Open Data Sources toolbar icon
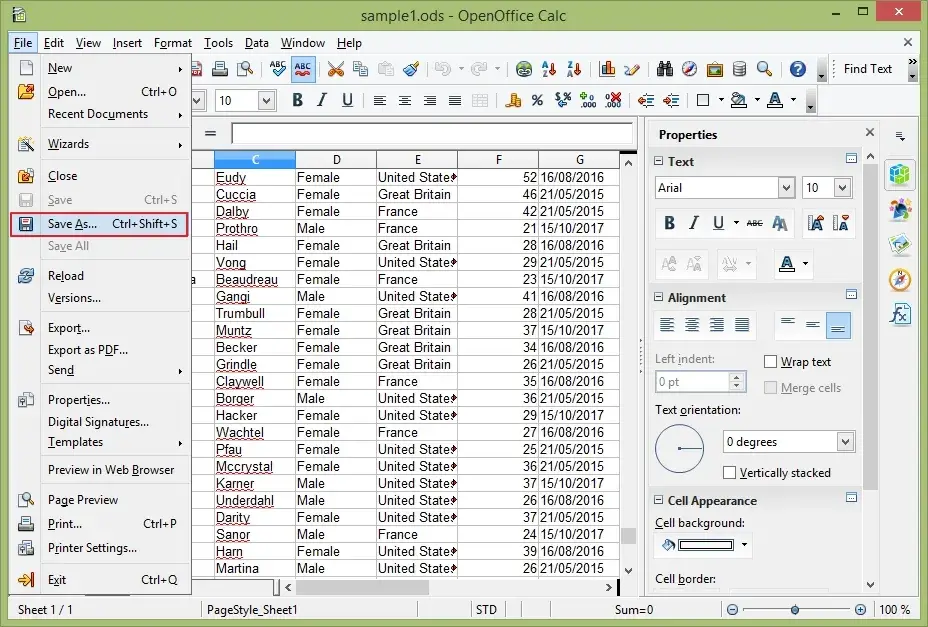The width and height of the screenshot is (928, 627). pos(739,69)
